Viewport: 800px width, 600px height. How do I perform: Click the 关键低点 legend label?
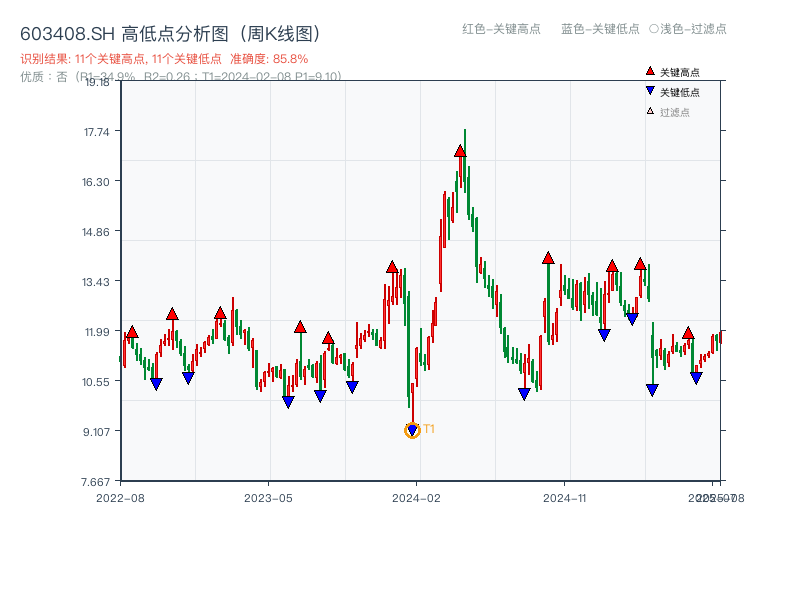coord(680,92)
